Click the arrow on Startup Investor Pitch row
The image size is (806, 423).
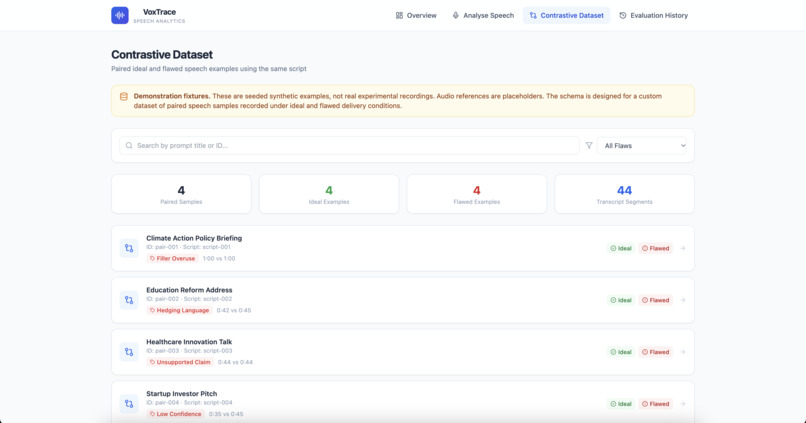click(x=683, y=404)
